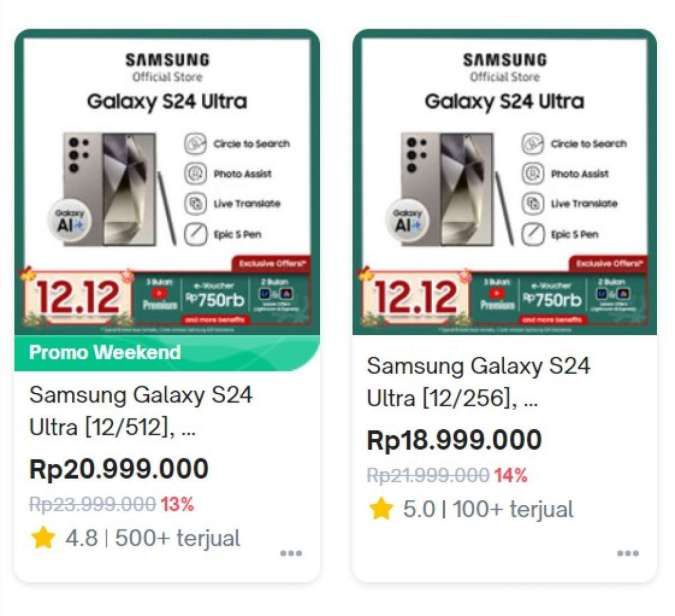Click the Rp20.999.000 price
The image size is (675, 616).
[119, 469]
